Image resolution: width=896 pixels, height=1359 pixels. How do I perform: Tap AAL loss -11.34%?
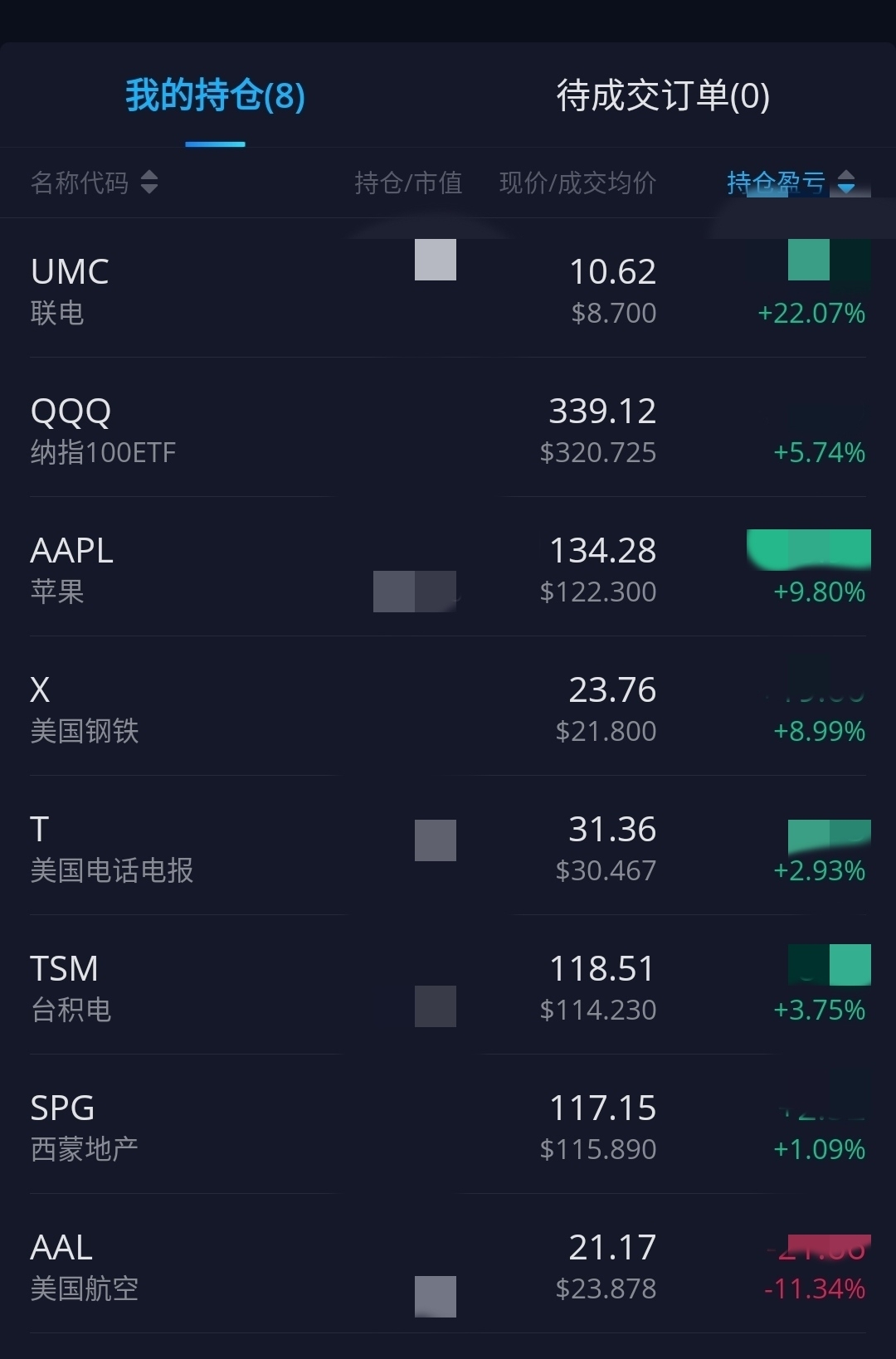tap(815, 1289)
